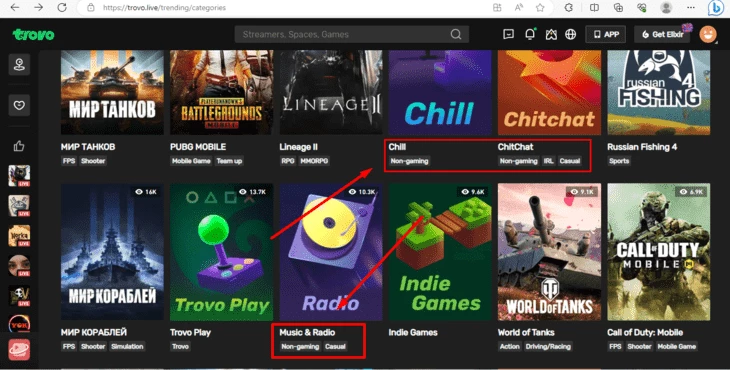Screen dimensions: 730x370
Task: Open the browser extensions puzzle icon
Action: pyautogui.click(x=568, y=7)
